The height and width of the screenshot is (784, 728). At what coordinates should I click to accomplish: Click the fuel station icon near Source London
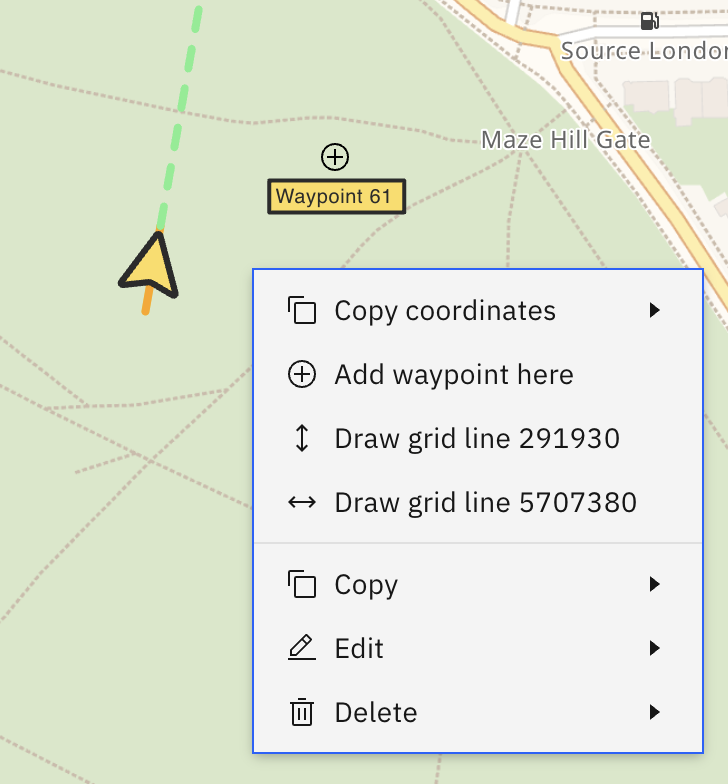650,21
